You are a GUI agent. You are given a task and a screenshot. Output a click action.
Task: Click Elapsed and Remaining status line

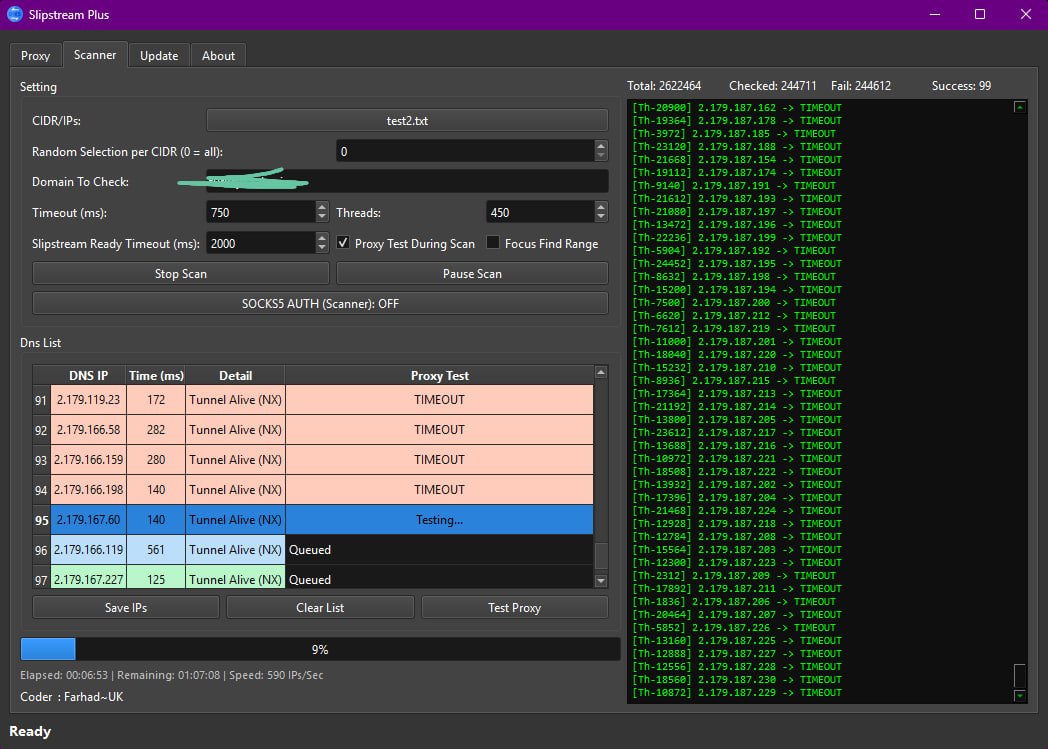coord(172,675)
